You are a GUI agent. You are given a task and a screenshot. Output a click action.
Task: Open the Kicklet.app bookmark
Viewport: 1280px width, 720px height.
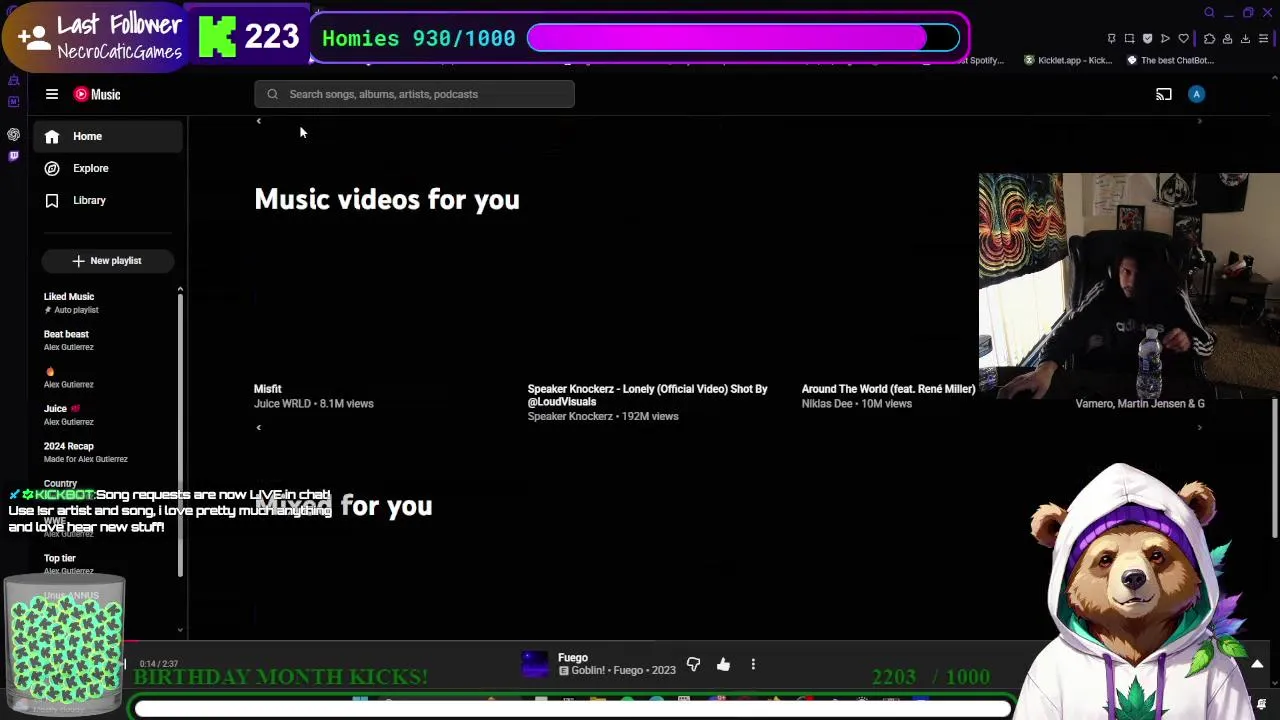1067,60
